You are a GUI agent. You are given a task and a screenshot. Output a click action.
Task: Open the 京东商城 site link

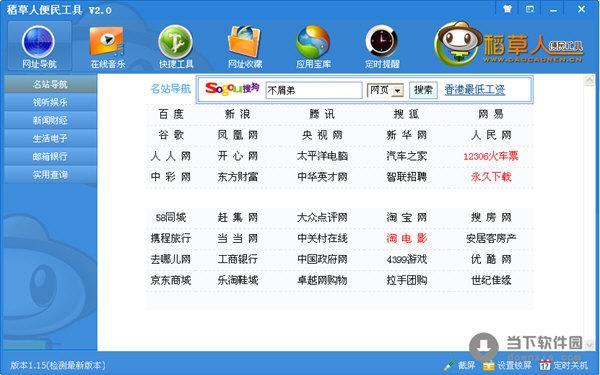pos(171,280)
